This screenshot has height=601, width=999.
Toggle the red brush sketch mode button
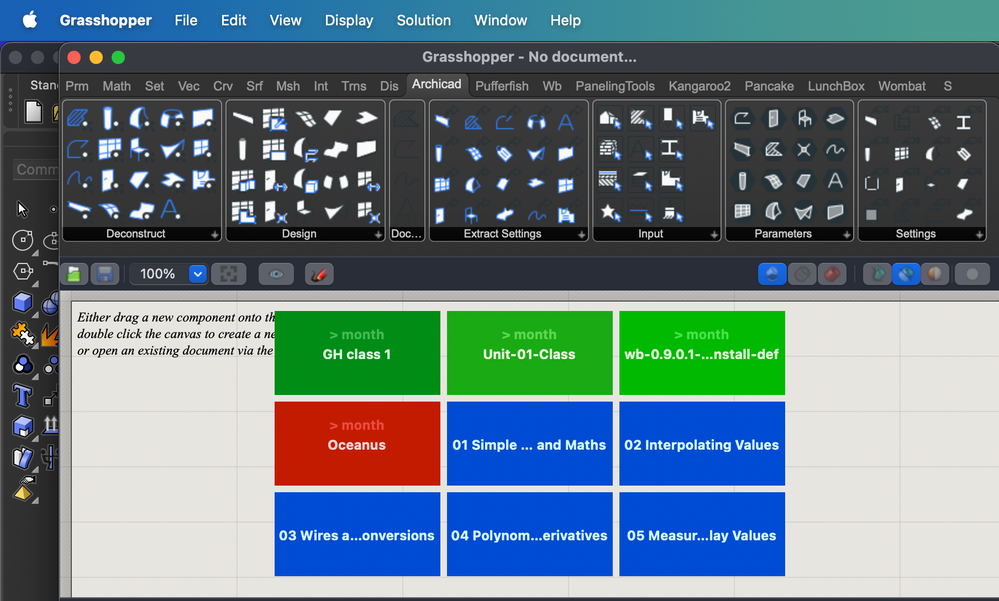319,274
